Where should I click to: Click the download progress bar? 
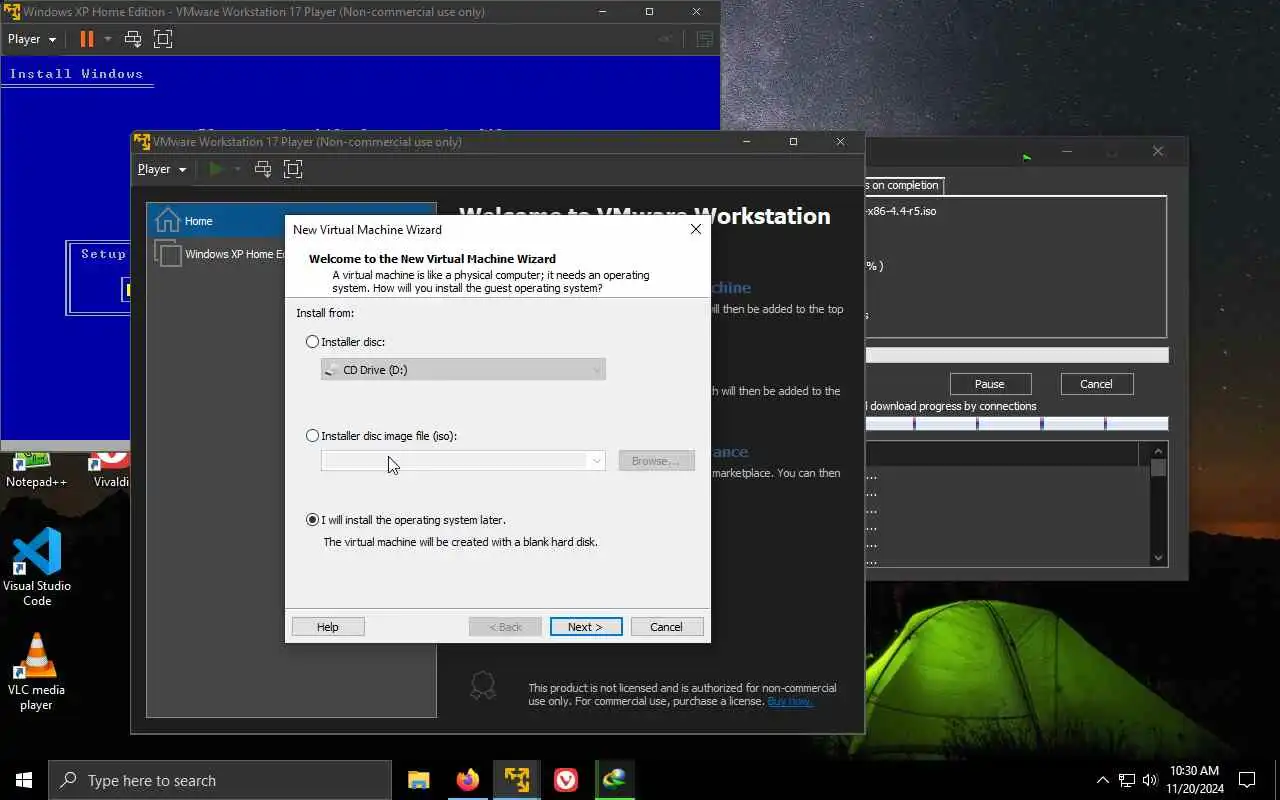pos(1016,355)
